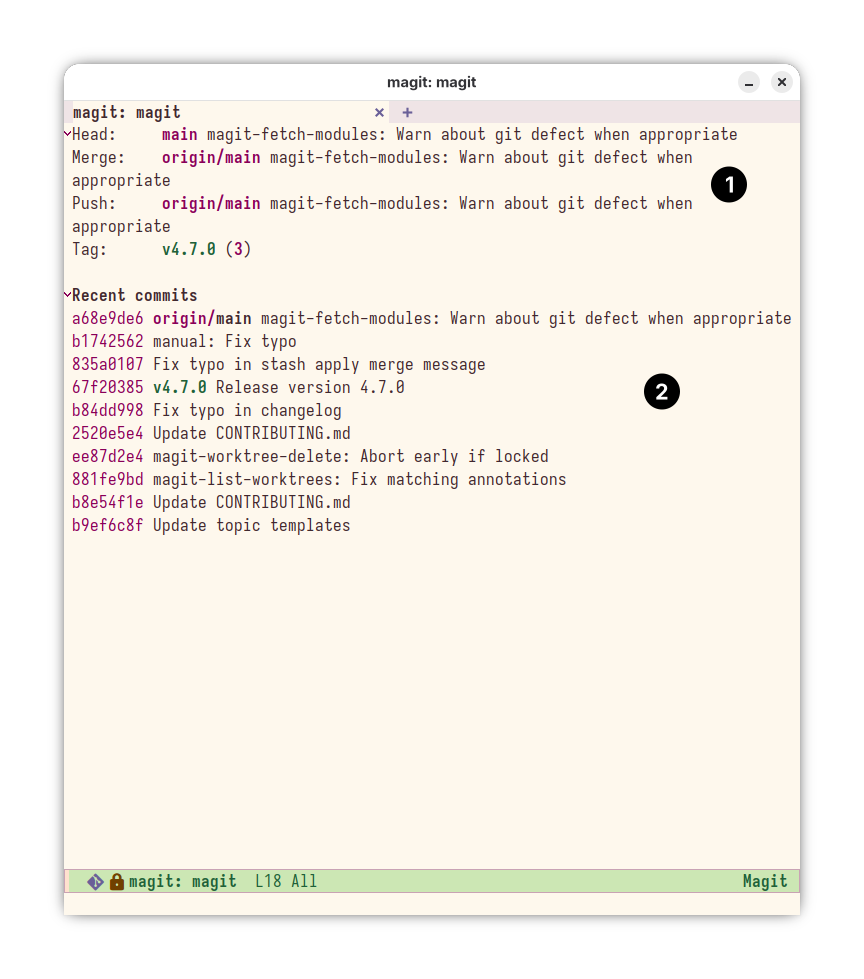Select commit 2520e5e4 Update CONTRIBUTING.md
Screen dimensions: 864x979
point(211,433)
